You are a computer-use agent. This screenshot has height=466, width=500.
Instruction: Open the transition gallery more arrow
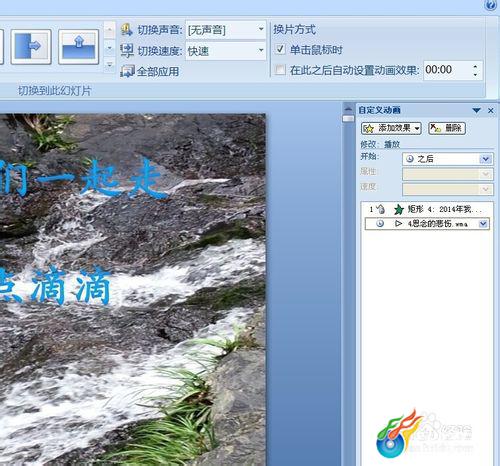(109, 64)
